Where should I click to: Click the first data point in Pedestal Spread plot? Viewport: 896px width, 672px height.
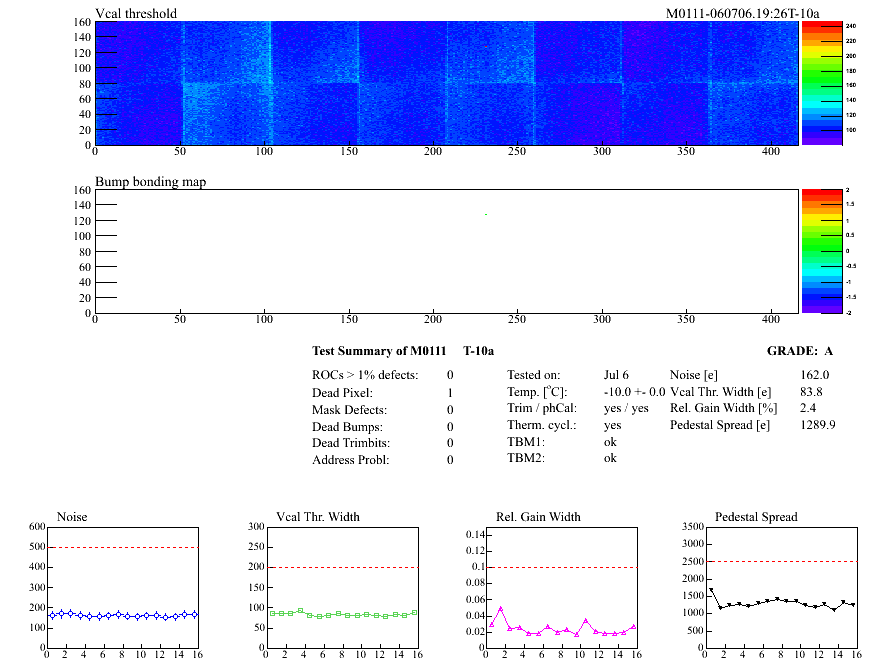[x=711, y=590]
